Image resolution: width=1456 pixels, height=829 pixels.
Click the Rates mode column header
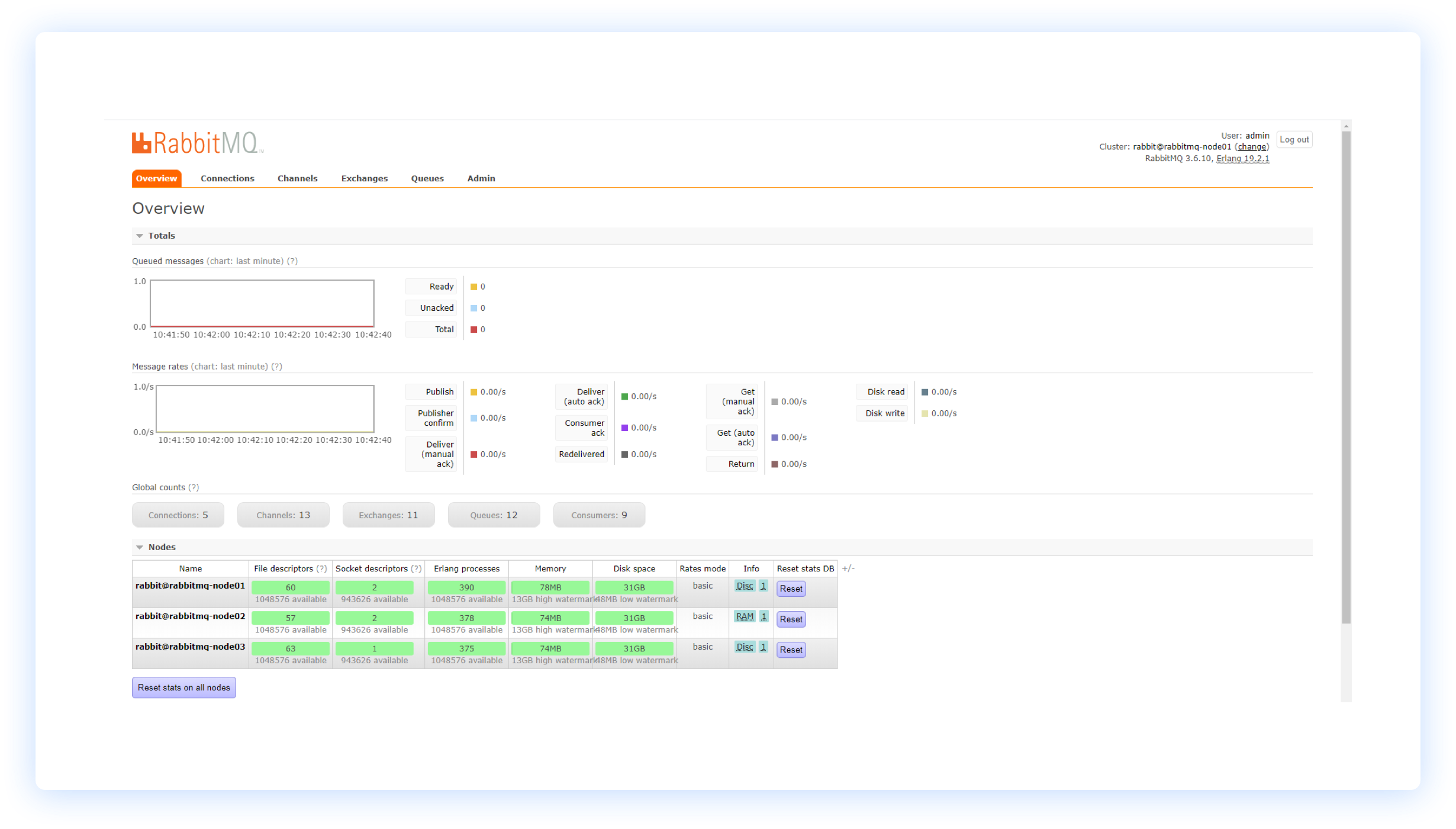pos(703,568)
